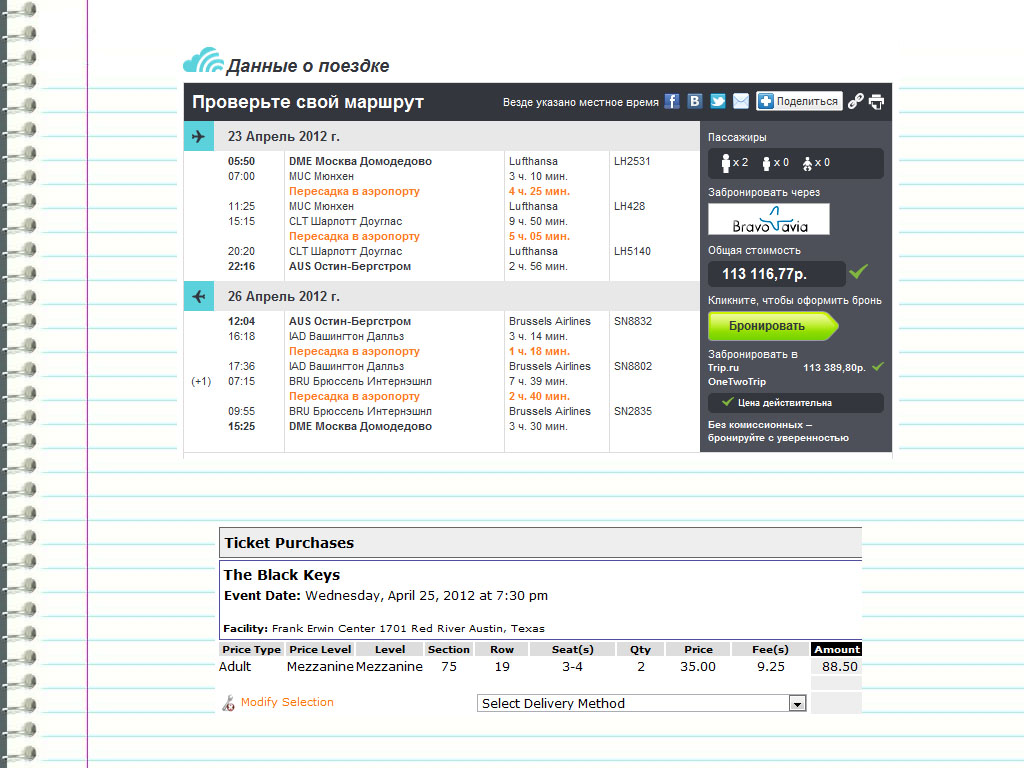Click the Fee(s) value 9.25

[771, 667]
